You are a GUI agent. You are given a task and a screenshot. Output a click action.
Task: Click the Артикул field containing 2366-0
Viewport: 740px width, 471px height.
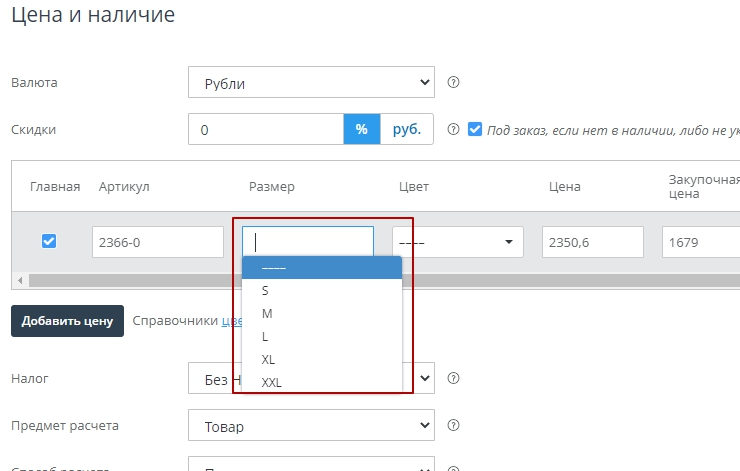tap(157, 242)
